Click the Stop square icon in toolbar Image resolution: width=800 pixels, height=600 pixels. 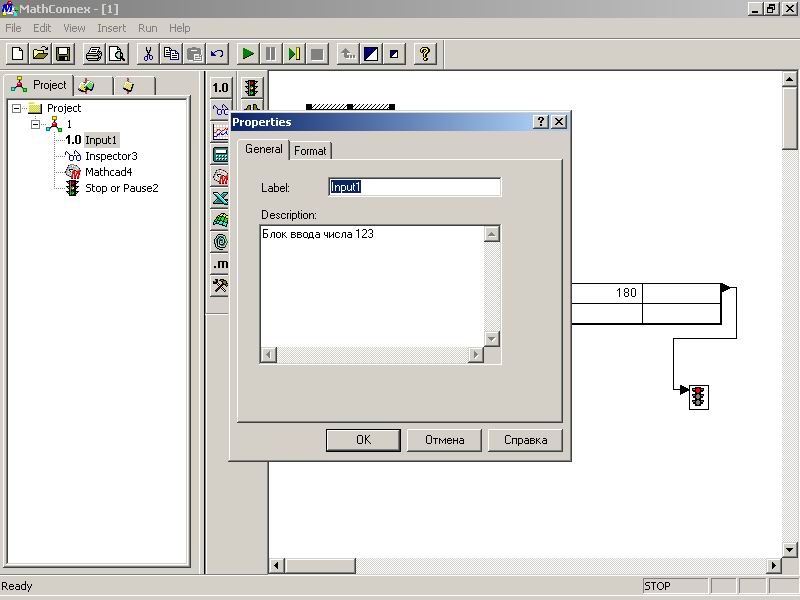click(317, 54)
